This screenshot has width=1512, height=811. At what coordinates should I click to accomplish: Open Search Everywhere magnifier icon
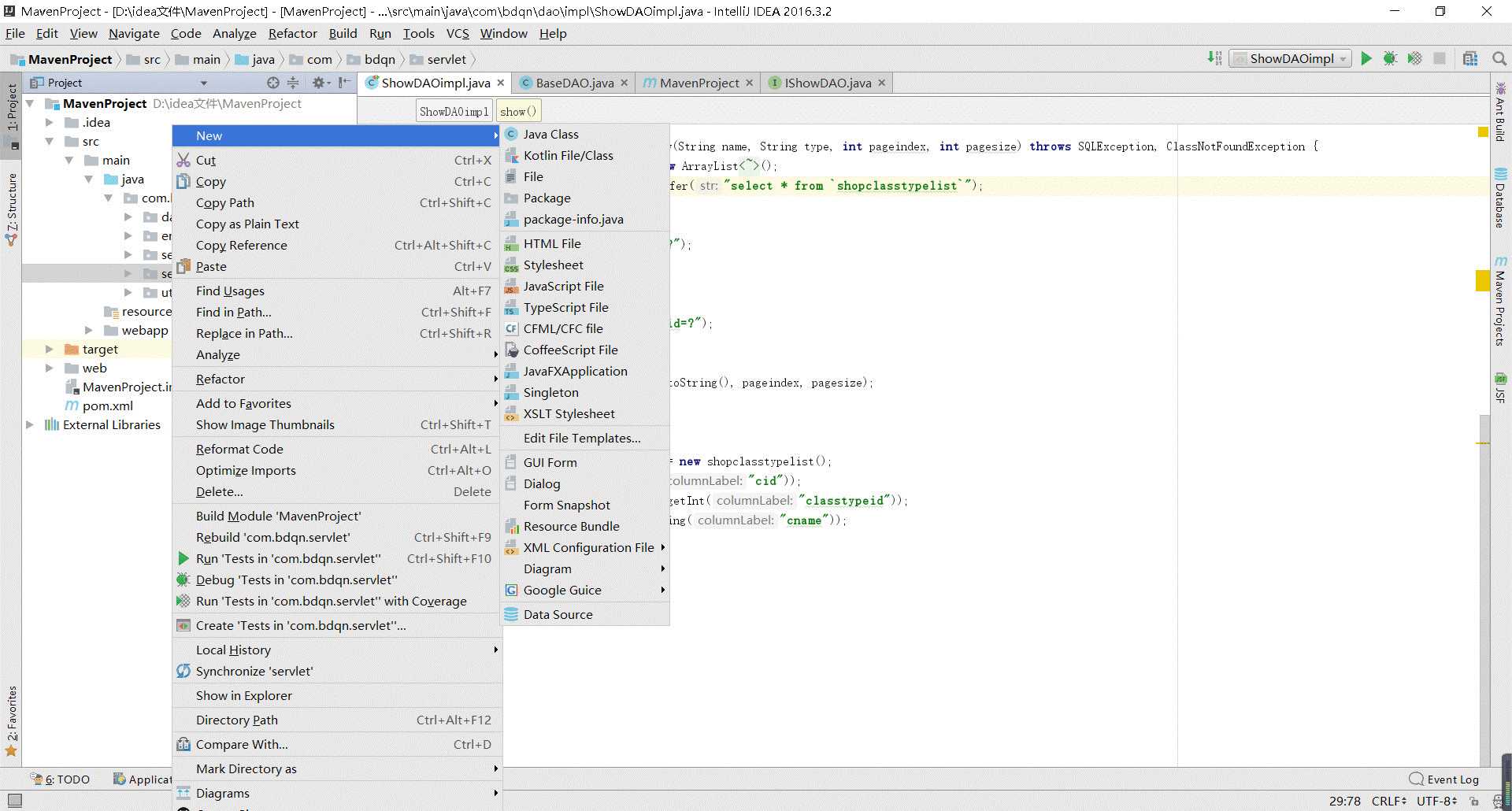(x=1499, y=58)
